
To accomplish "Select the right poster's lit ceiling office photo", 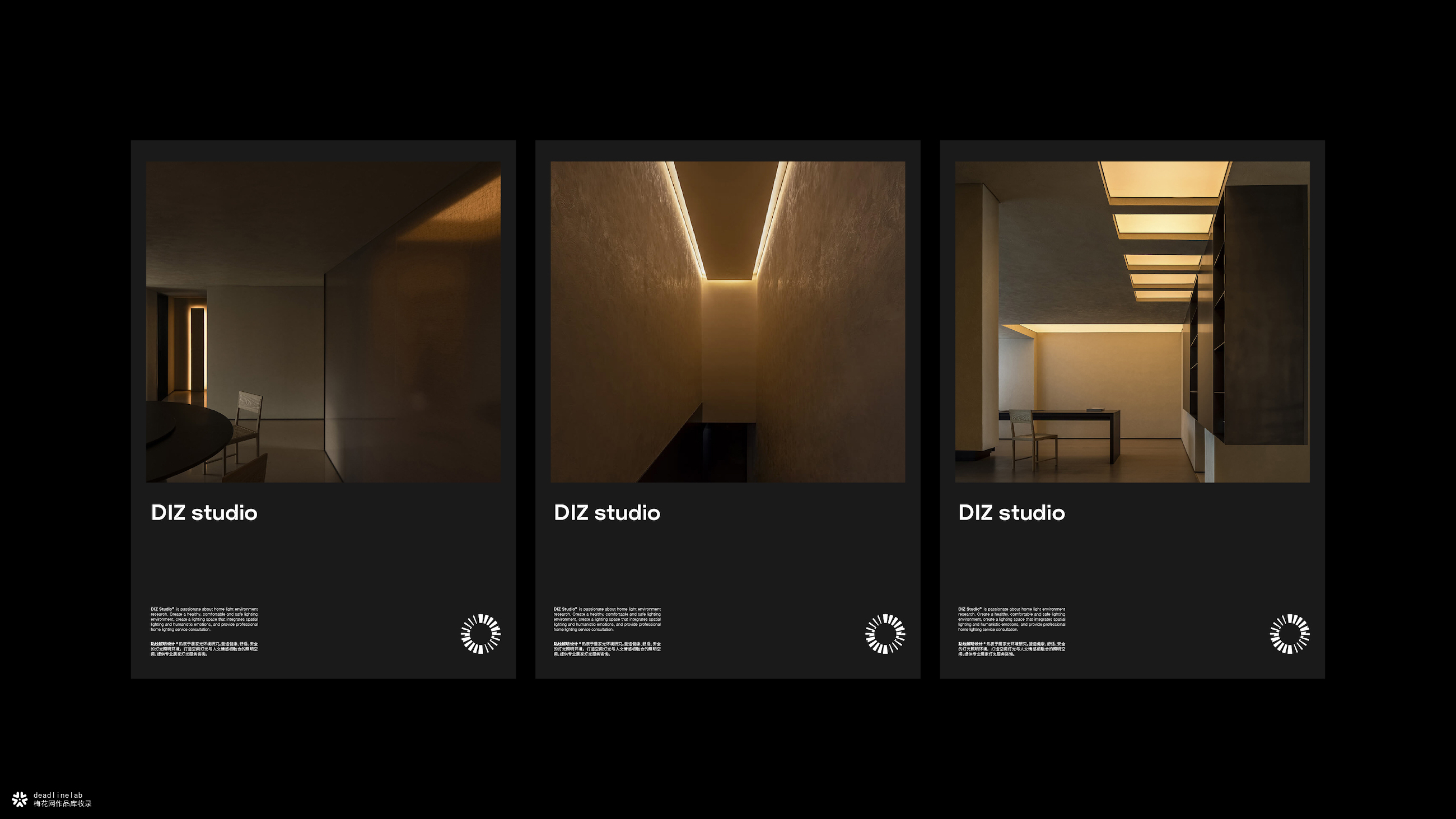I will click(x=1132, y=321).
